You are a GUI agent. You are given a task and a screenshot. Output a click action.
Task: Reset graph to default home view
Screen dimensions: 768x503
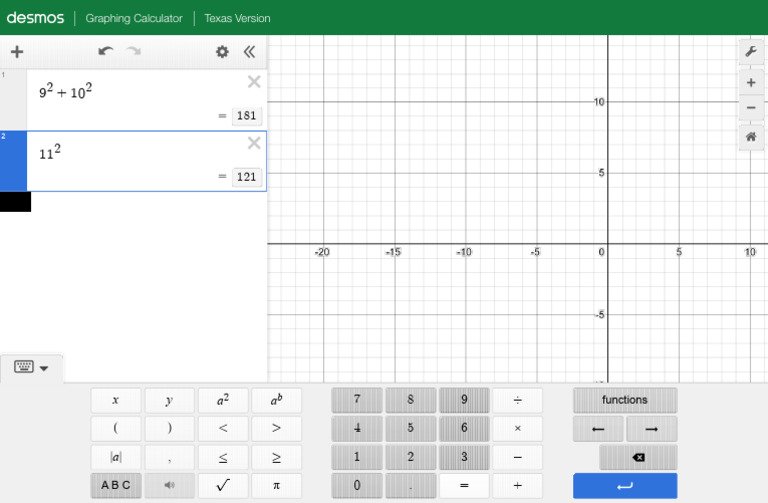(x=751, y=137)
